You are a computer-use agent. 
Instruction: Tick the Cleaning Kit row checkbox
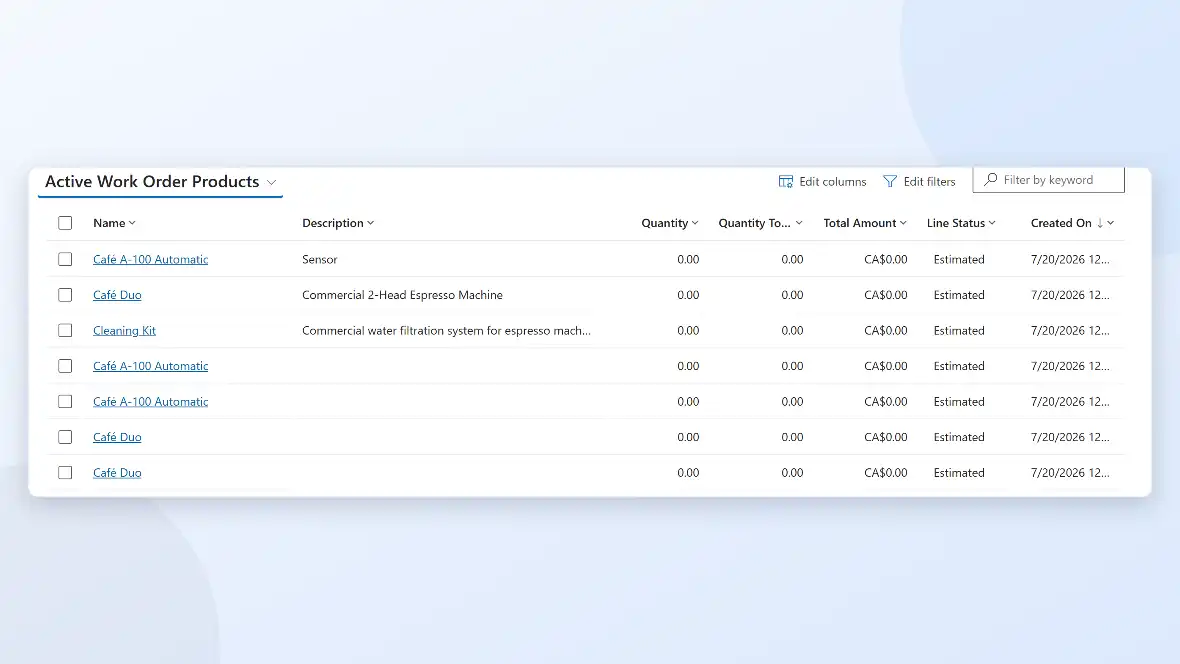(x=65, y=330)
